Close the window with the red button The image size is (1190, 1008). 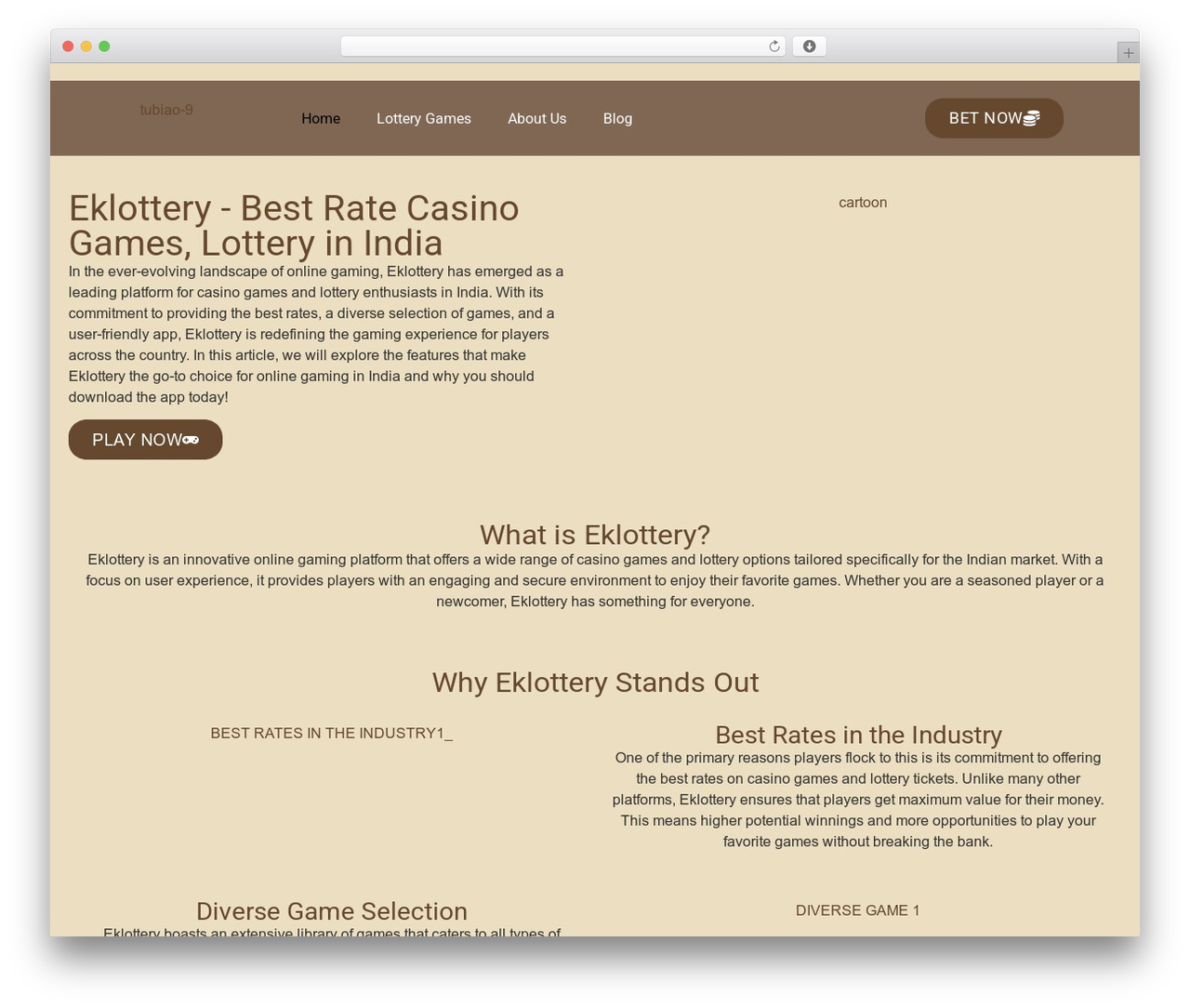(x=68, y=46)
